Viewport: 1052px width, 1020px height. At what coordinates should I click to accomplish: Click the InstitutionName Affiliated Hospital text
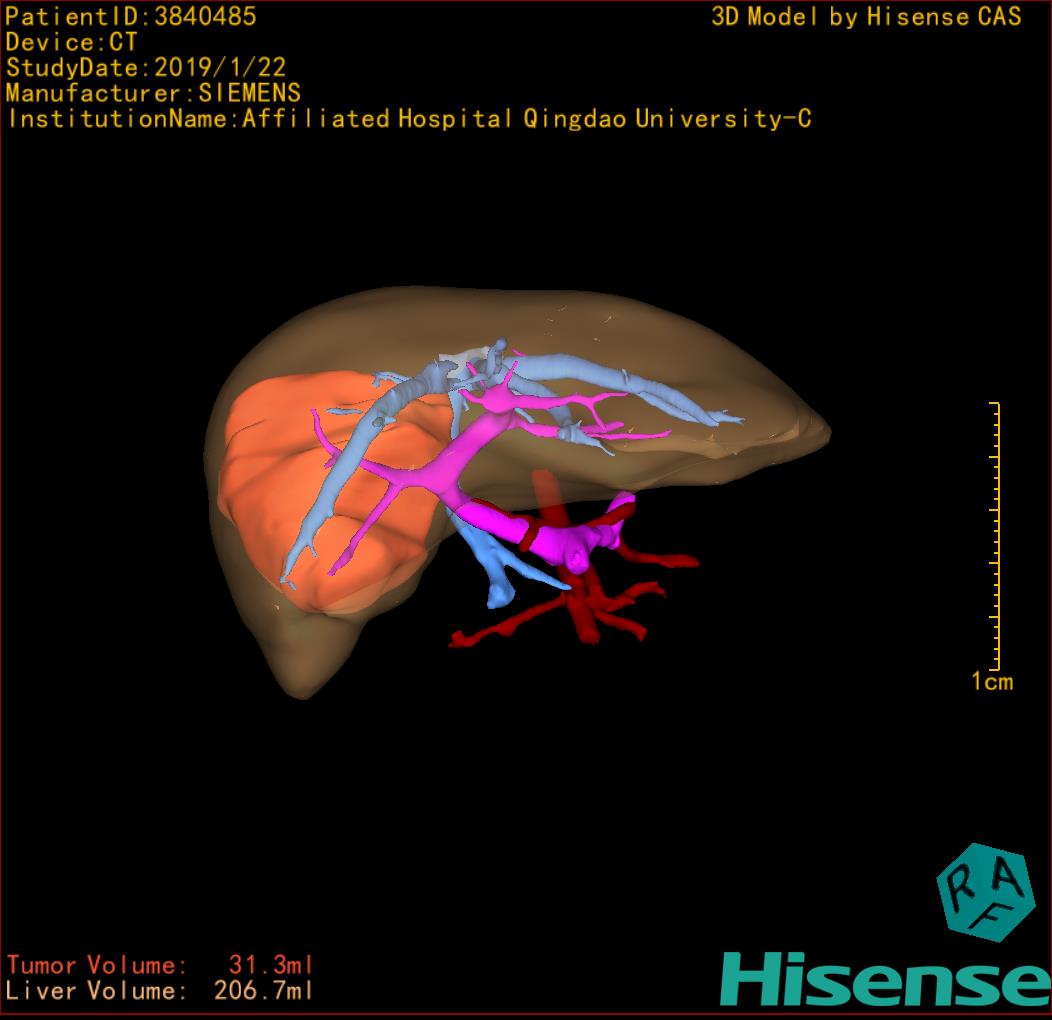point(409,119)
